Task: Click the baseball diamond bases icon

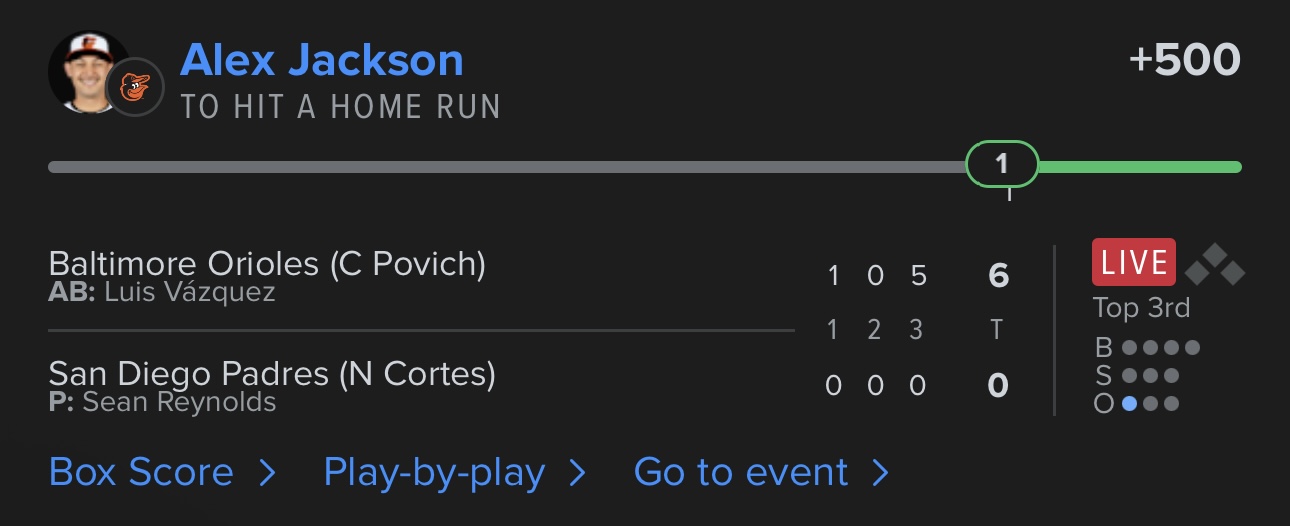Action: pos(1214,264)
